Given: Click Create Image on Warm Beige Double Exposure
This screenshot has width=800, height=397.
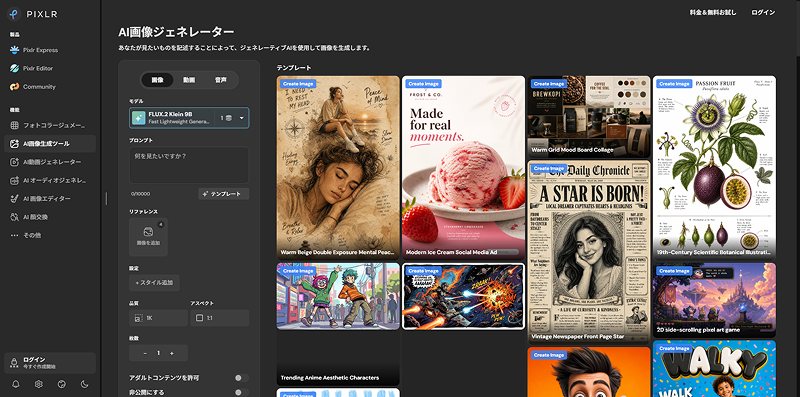Looking at the screenshot, I should coord(298,84).
